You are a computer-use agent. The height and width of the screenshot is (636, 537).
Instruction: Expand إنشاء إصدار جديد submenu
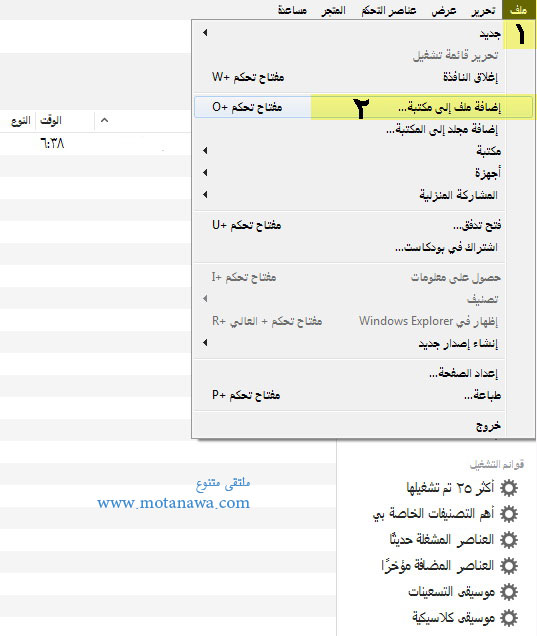[x=205, y=342]
